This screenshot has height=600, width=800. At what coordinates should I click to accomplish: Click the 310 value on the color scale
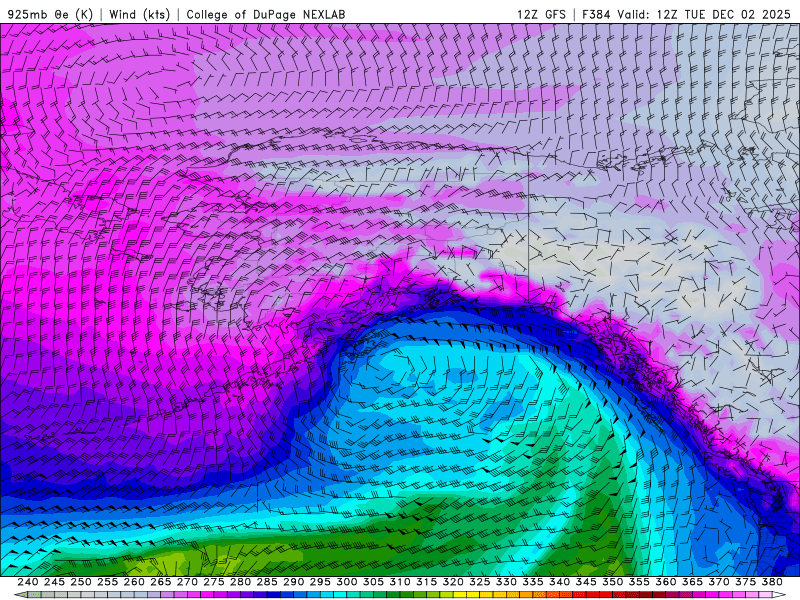[x=400, y=582]
